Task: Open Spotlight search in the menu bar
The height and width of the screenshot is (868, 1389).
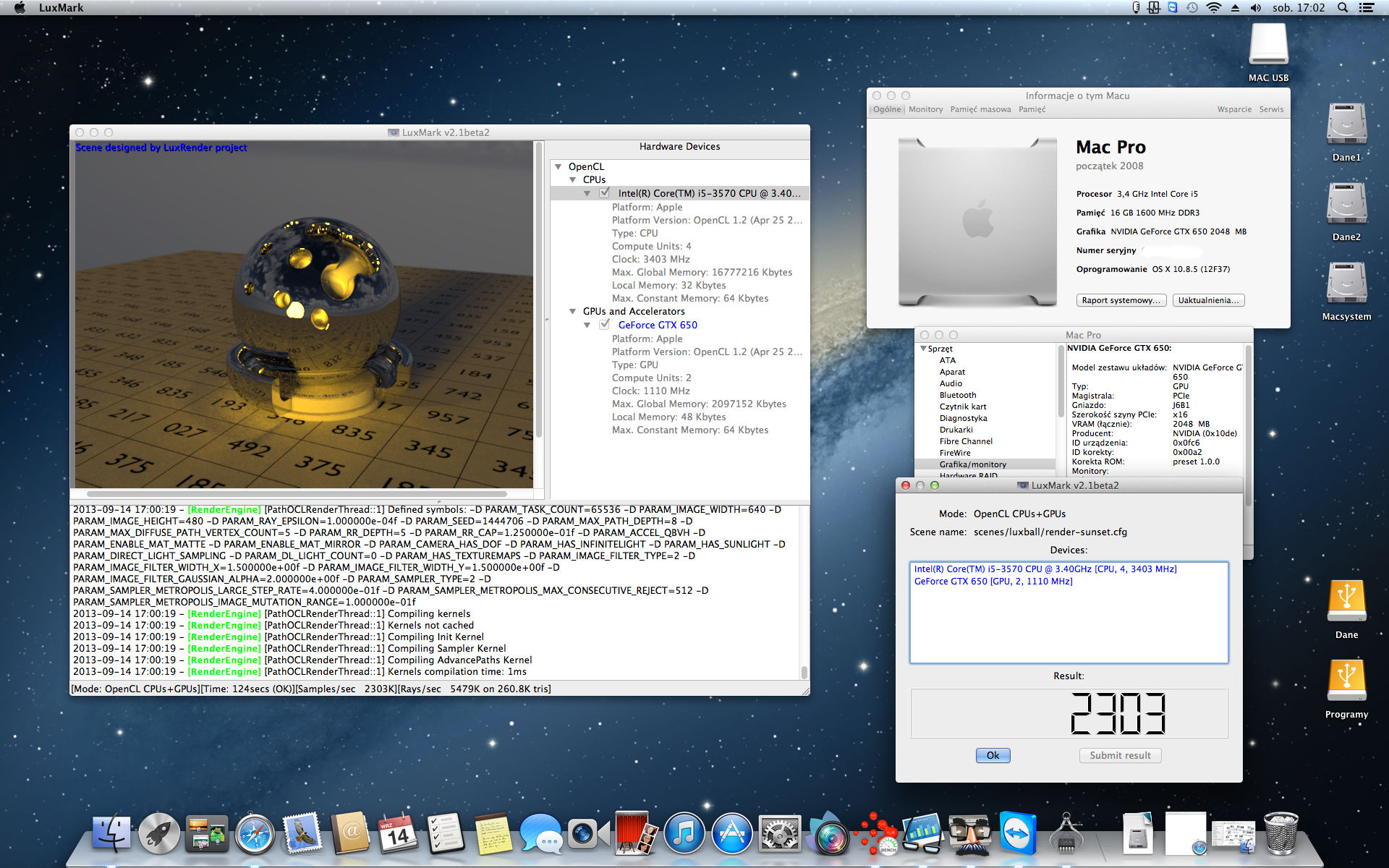Action: point(1343,7)
